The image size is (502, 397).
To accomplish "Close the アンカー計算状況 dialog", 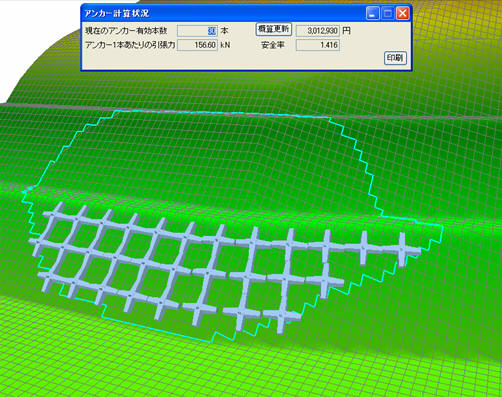I will (403, 13).
